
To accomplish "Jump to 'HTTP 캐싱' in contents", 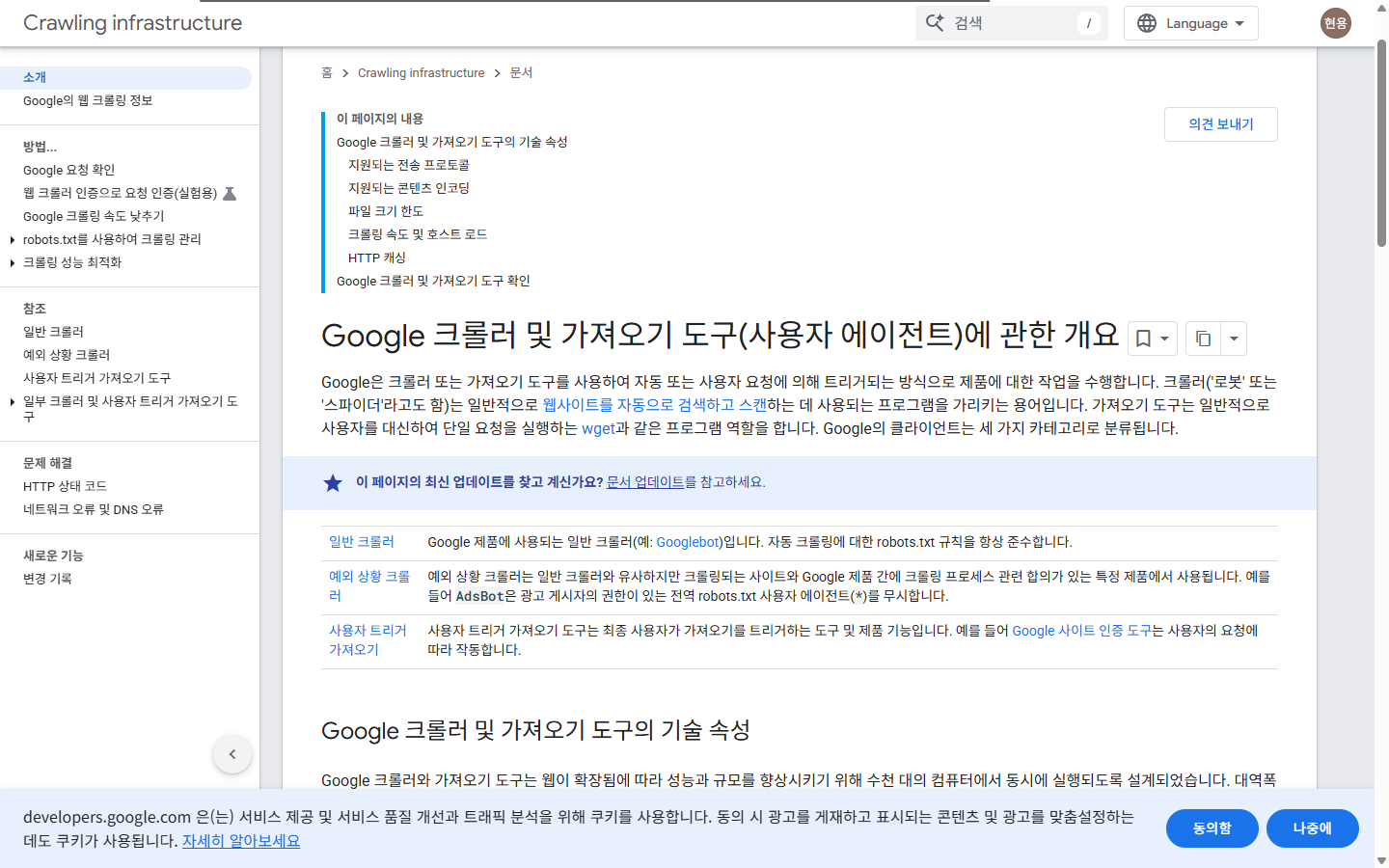I will [x=377, y=258].
